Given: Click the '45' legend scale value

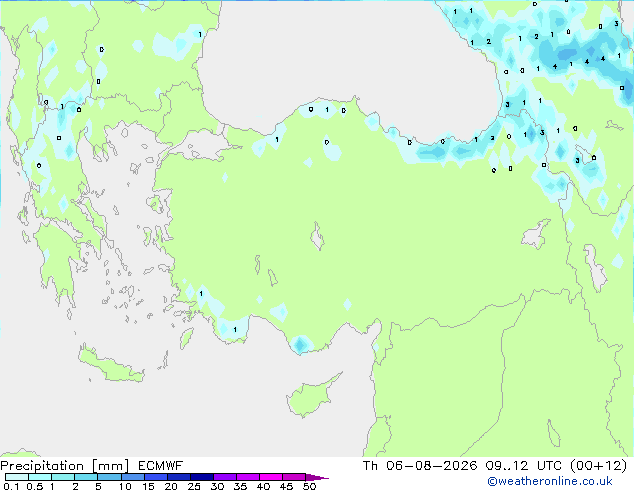Looking at the screenshot, I should (x=286, y=486).
